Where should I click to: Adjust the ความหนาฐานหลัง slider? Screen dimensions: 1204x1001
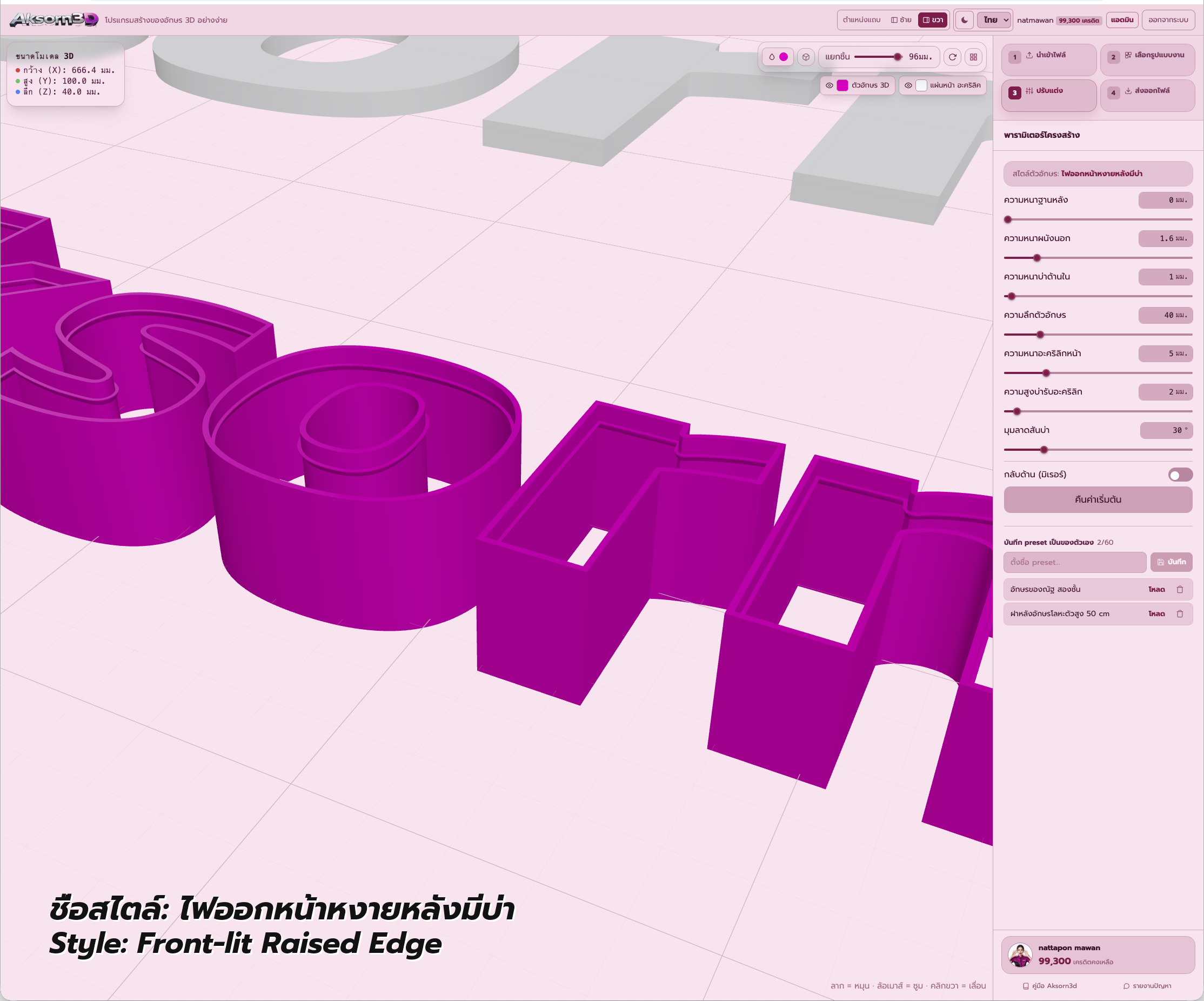tap(1098, 219)
